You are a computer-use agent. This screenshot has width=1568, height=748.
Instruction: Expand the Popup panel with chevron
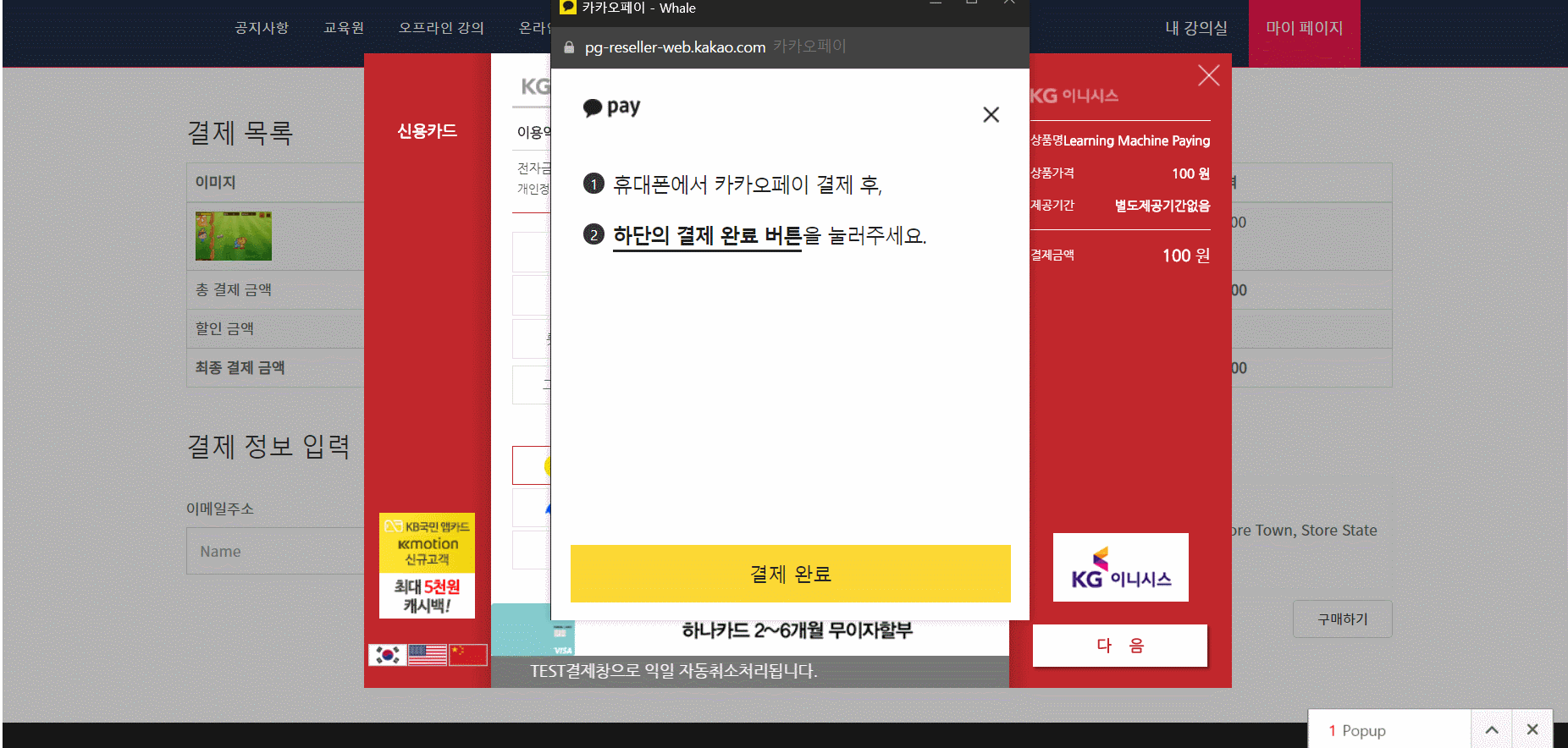pyautogui.click(x=1492, y=729)
